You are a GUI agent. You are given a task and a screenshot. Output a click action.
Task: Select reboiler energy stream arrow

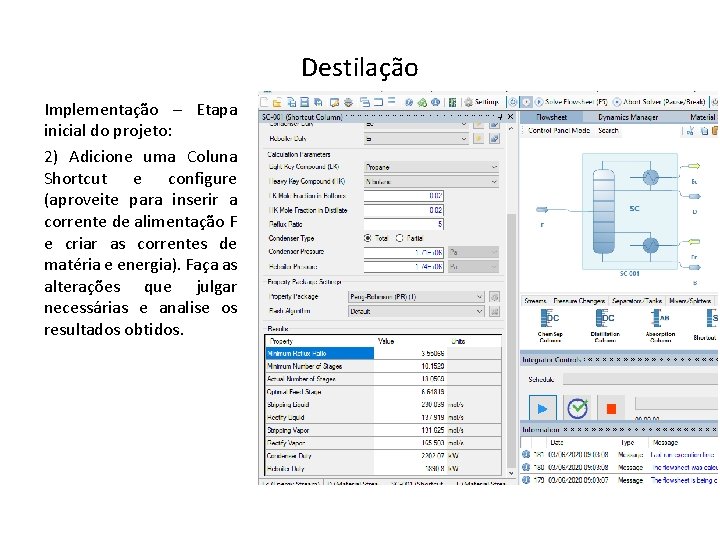(694, 242)
